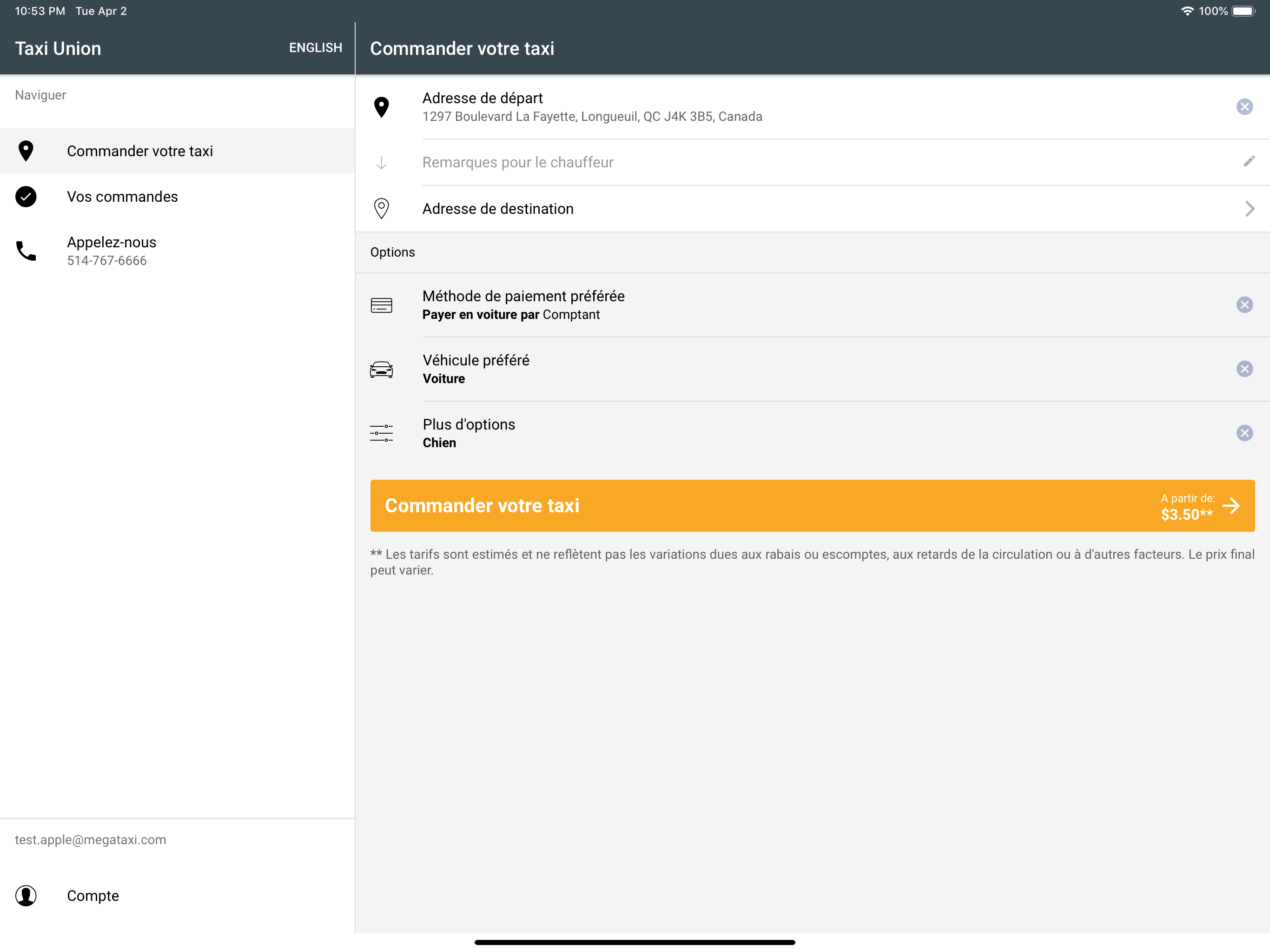Image resolution: width=1270 pixels, height=952 pixels.
Task: Open Vos commandes in sidebar
Action: click(178, 196)
